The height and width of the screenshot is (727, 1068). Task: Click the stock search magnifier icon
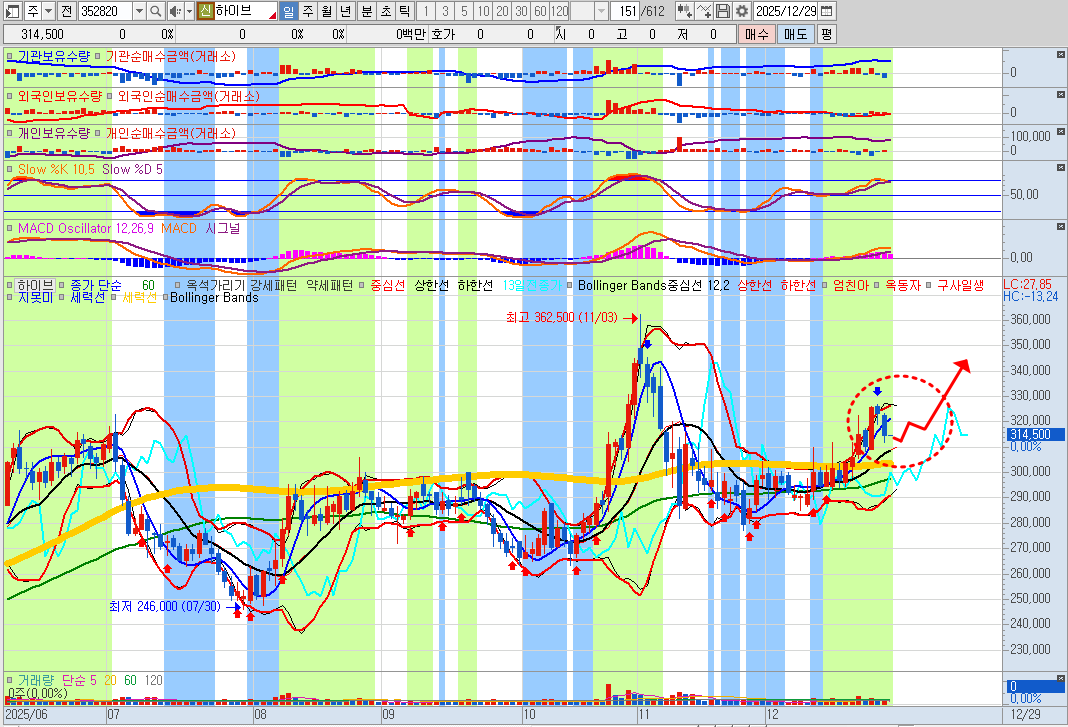tap(156, 11)
